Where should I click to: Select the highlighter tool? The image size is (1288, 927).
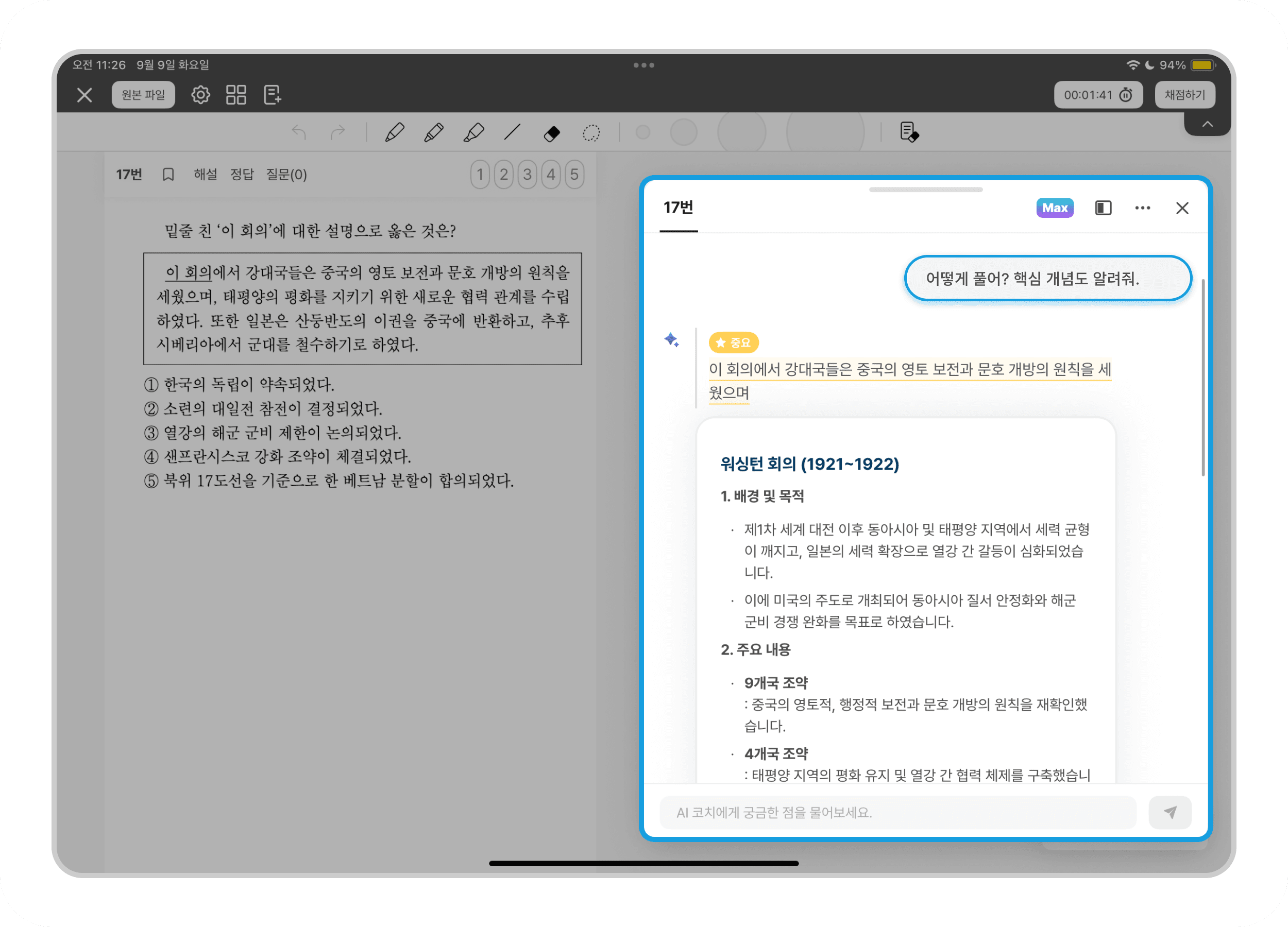pyautogui.click(x=473, y=133)
